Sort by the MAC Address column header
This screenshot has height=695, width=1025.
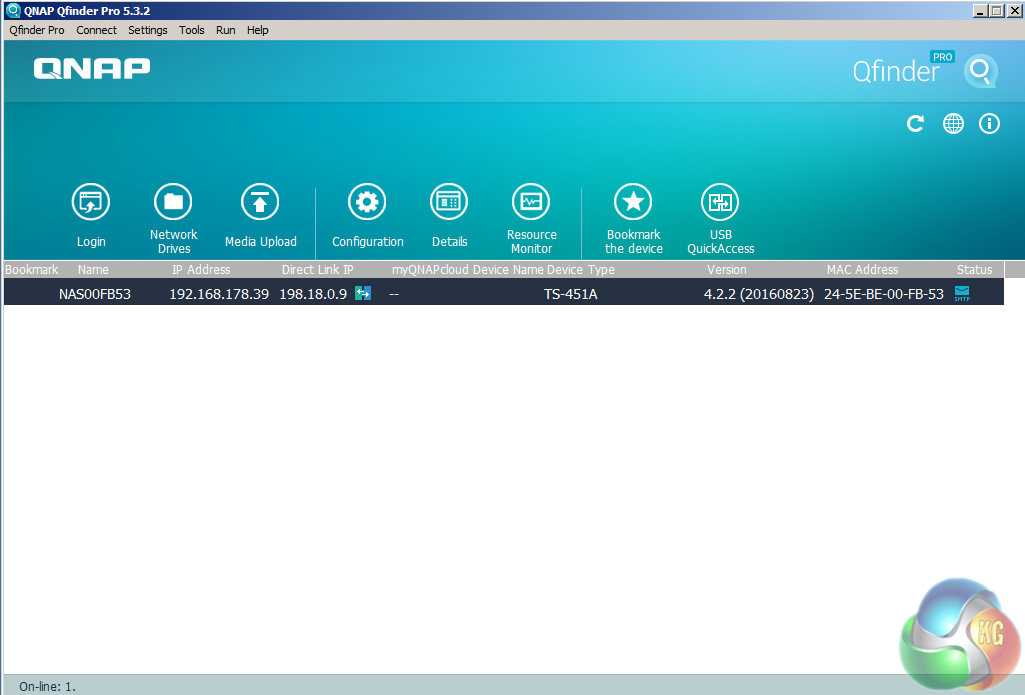pos(862,269)
